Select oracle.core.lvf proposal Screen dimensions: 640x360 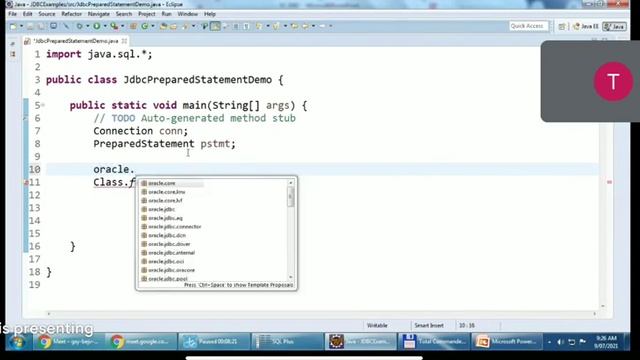(x=165, y=200)
